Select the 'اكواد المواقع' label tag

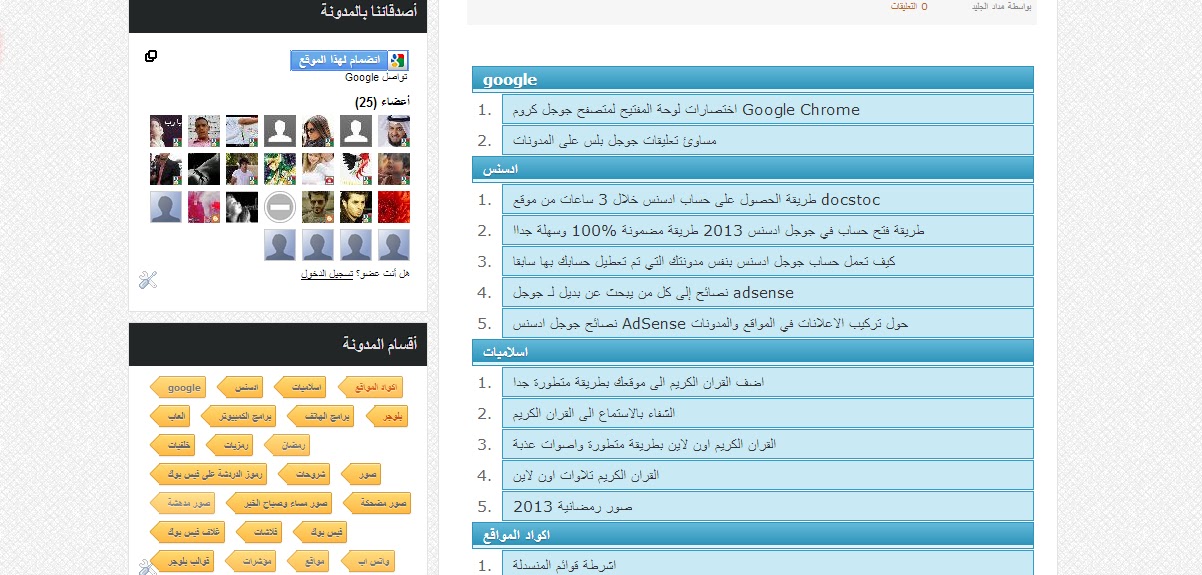point(371,387)
